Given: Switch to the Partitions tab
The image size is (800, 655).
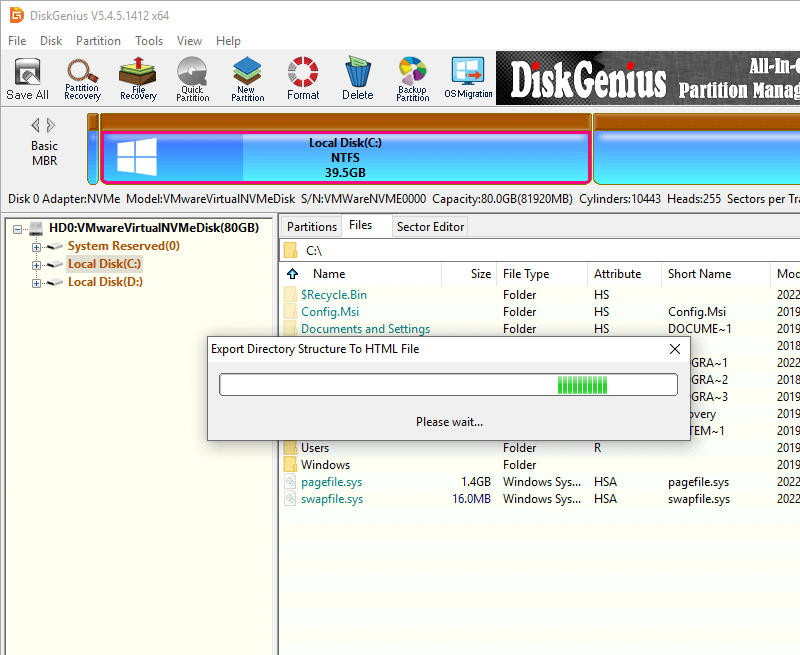Looking at the screenshot, I should 312,226.
